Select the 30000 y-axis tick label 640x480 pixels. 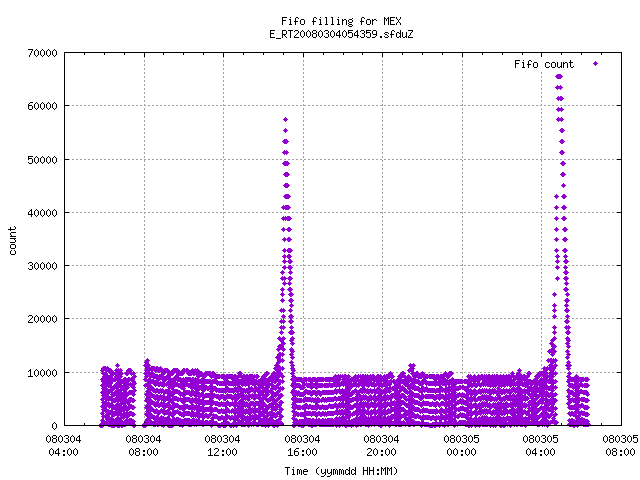coord(42,266)
